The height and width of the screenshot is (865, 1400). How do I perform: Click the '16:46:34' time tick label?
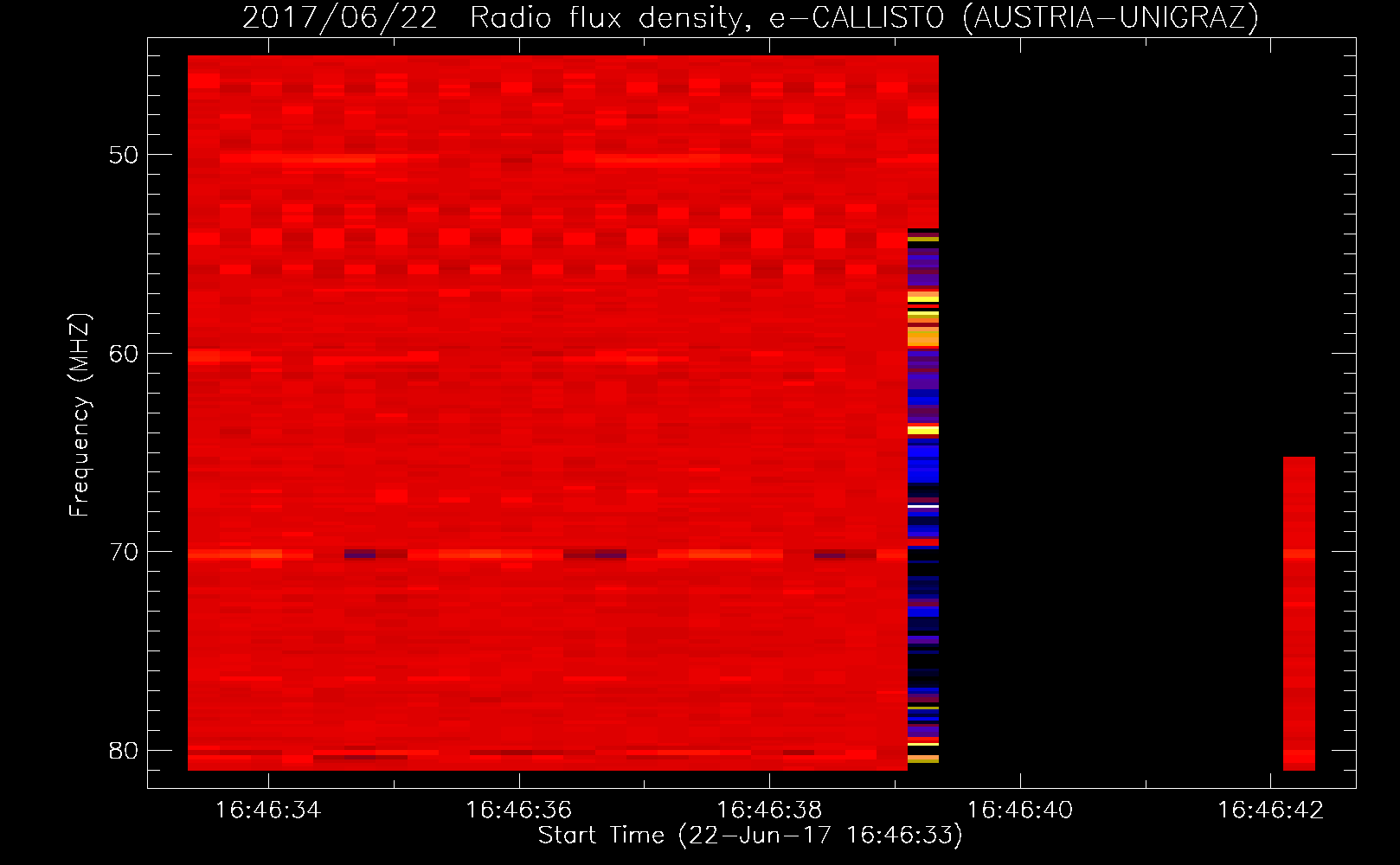[x=268, y=811]
